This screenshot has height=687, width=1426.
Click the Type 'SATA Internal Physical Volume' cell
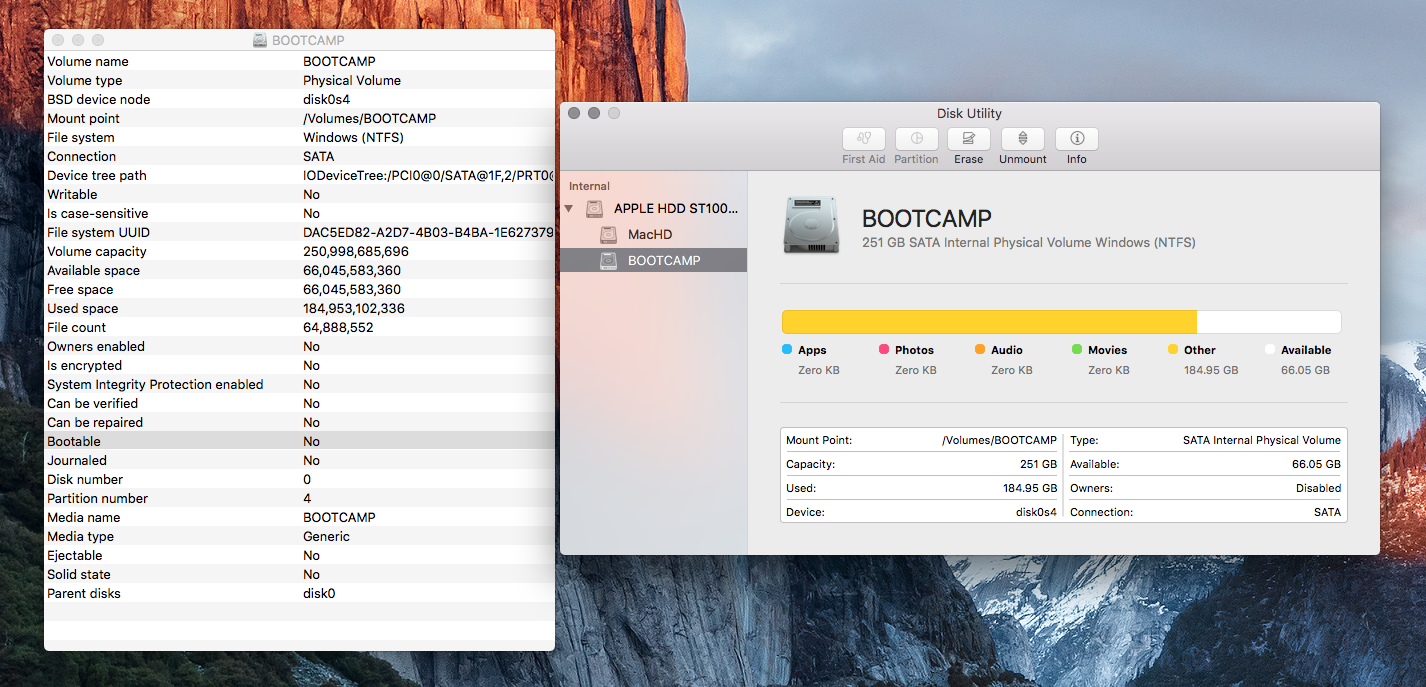pyautogui.click(x=1262, y=441)
